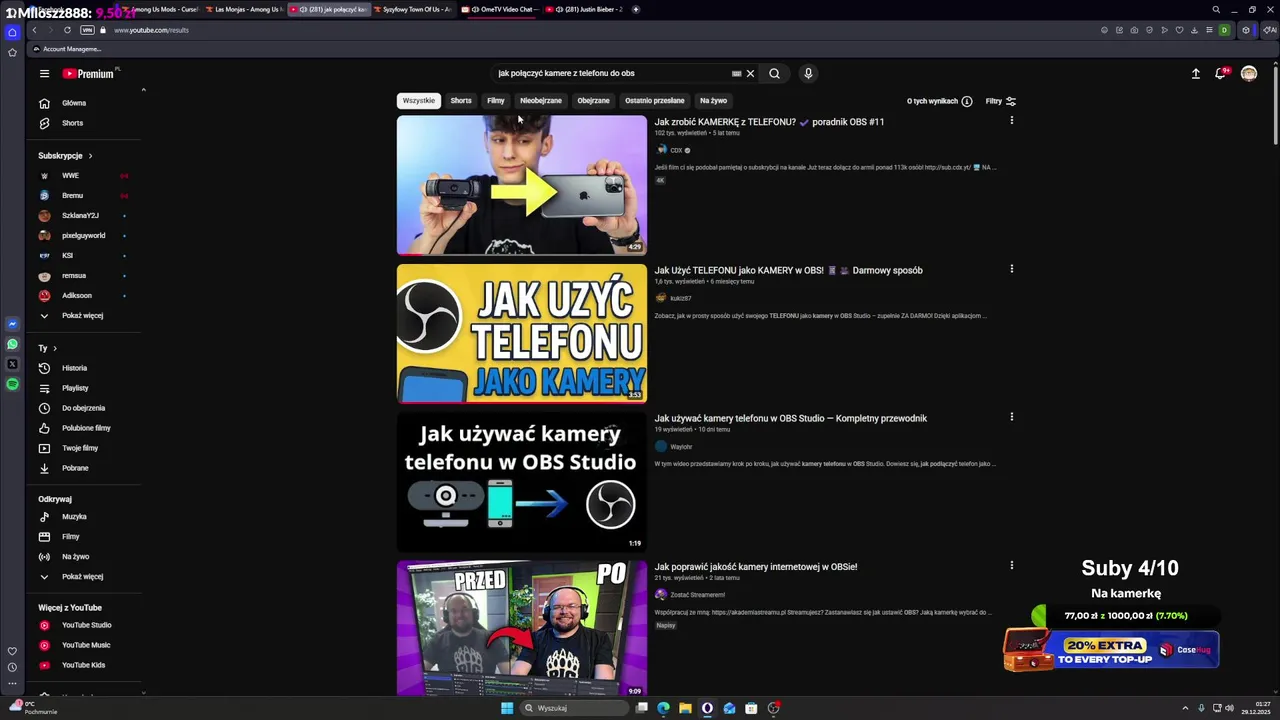Open Windows Start button
This screenshot has width=1280, height=720.
pyautogui.click(x=507, y=708)
